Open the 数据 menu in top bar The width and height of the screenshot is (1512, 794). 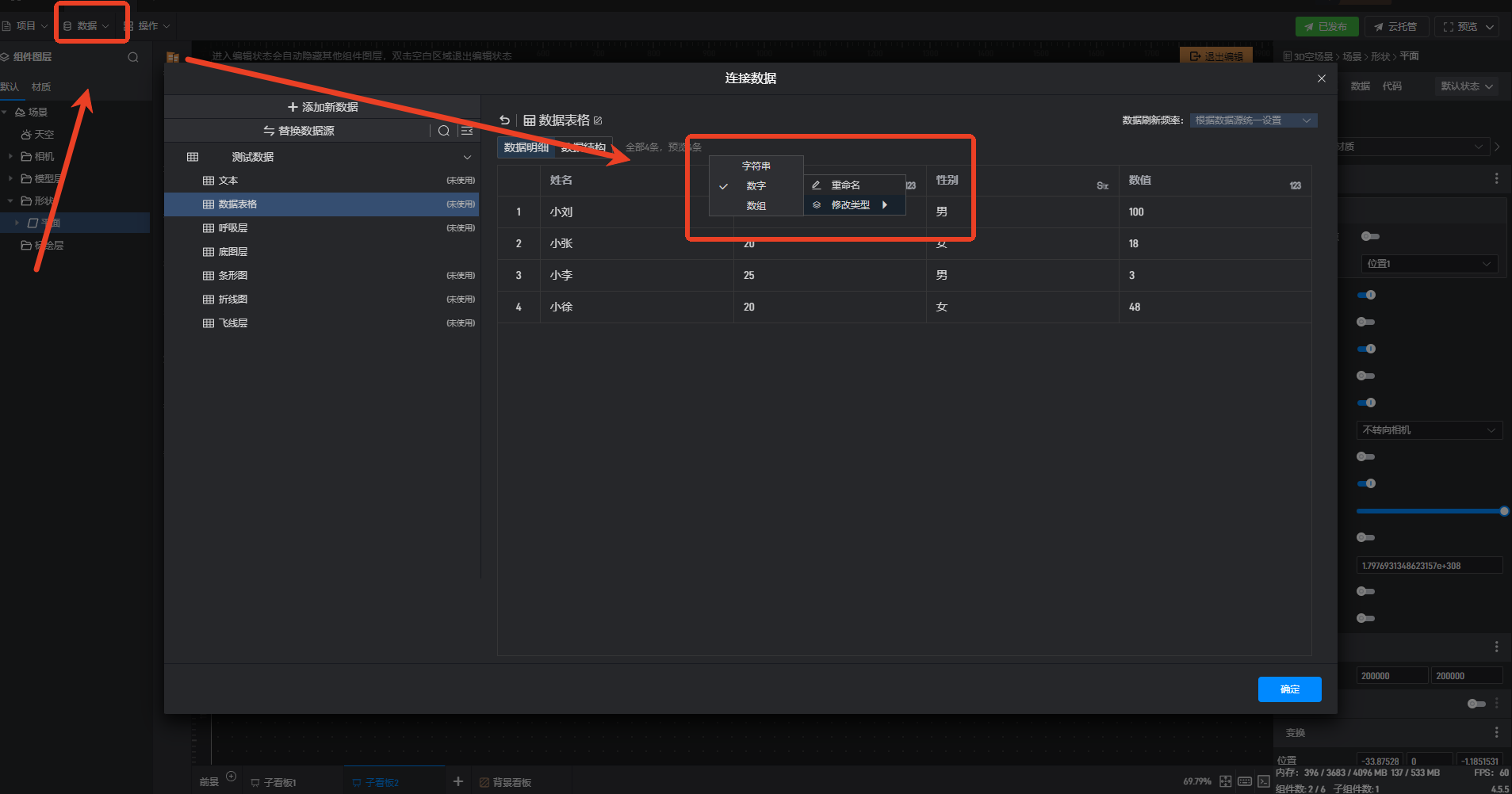point(86,26)
